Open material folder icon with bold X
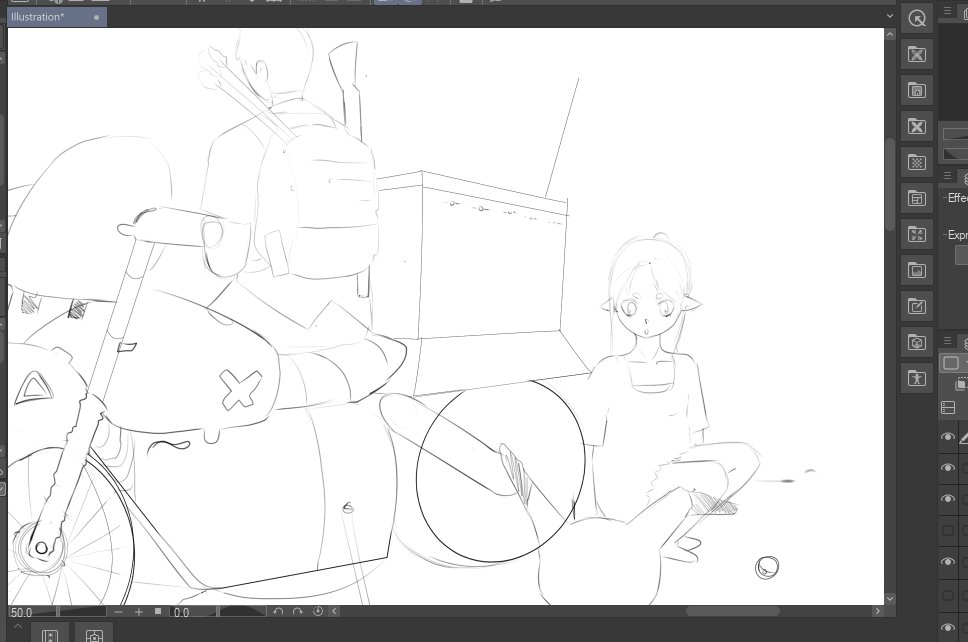This screenshot has width=968, height=642. point(917,127)
